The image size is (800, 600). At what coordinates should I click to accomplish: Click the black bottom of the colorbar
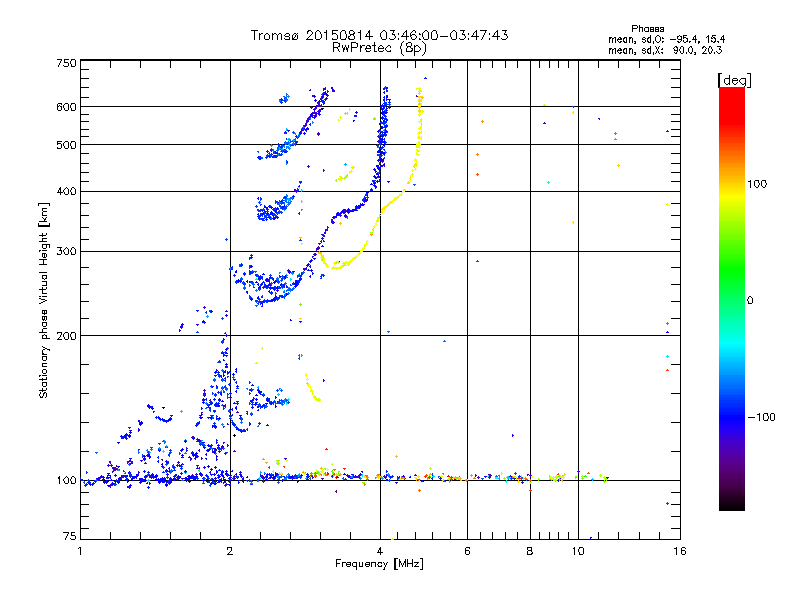[732, 503]
